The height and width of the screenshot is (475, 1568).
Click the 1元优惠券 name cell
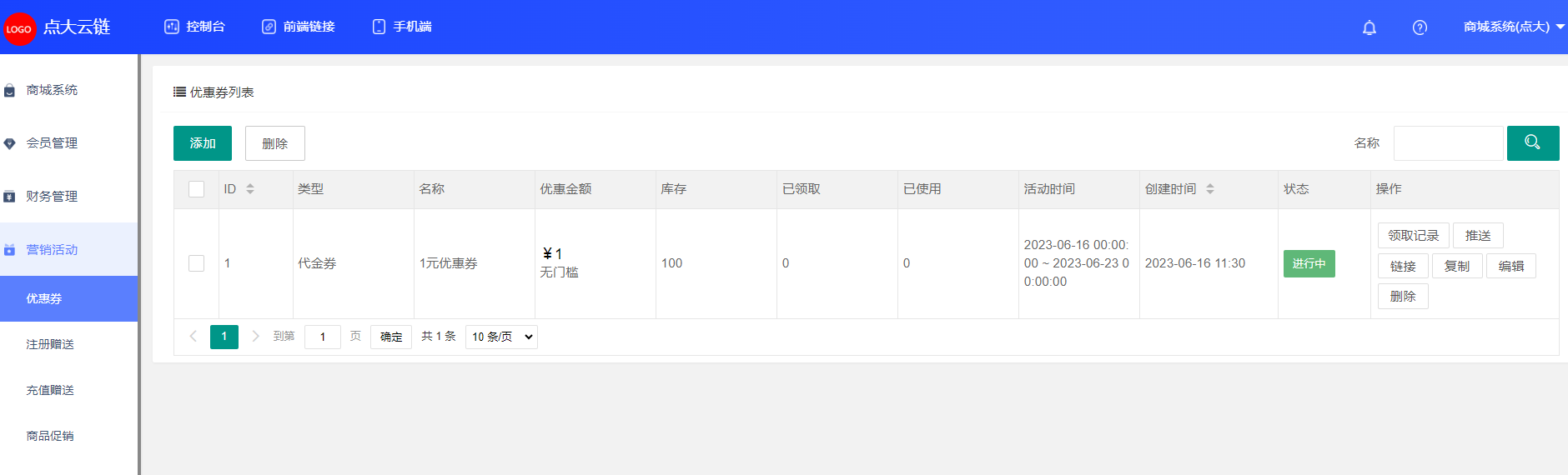click(x=475, y=263)
